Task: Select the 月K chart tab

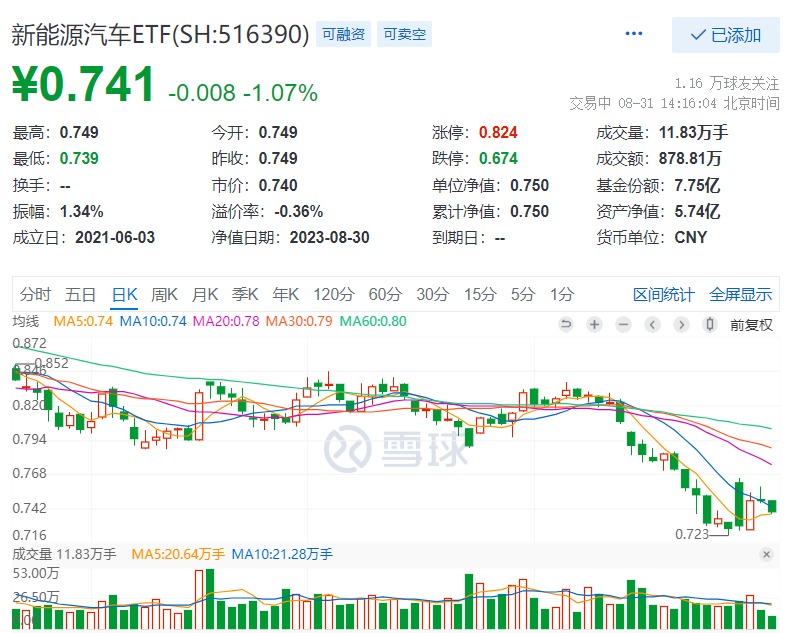Action: 205,294
